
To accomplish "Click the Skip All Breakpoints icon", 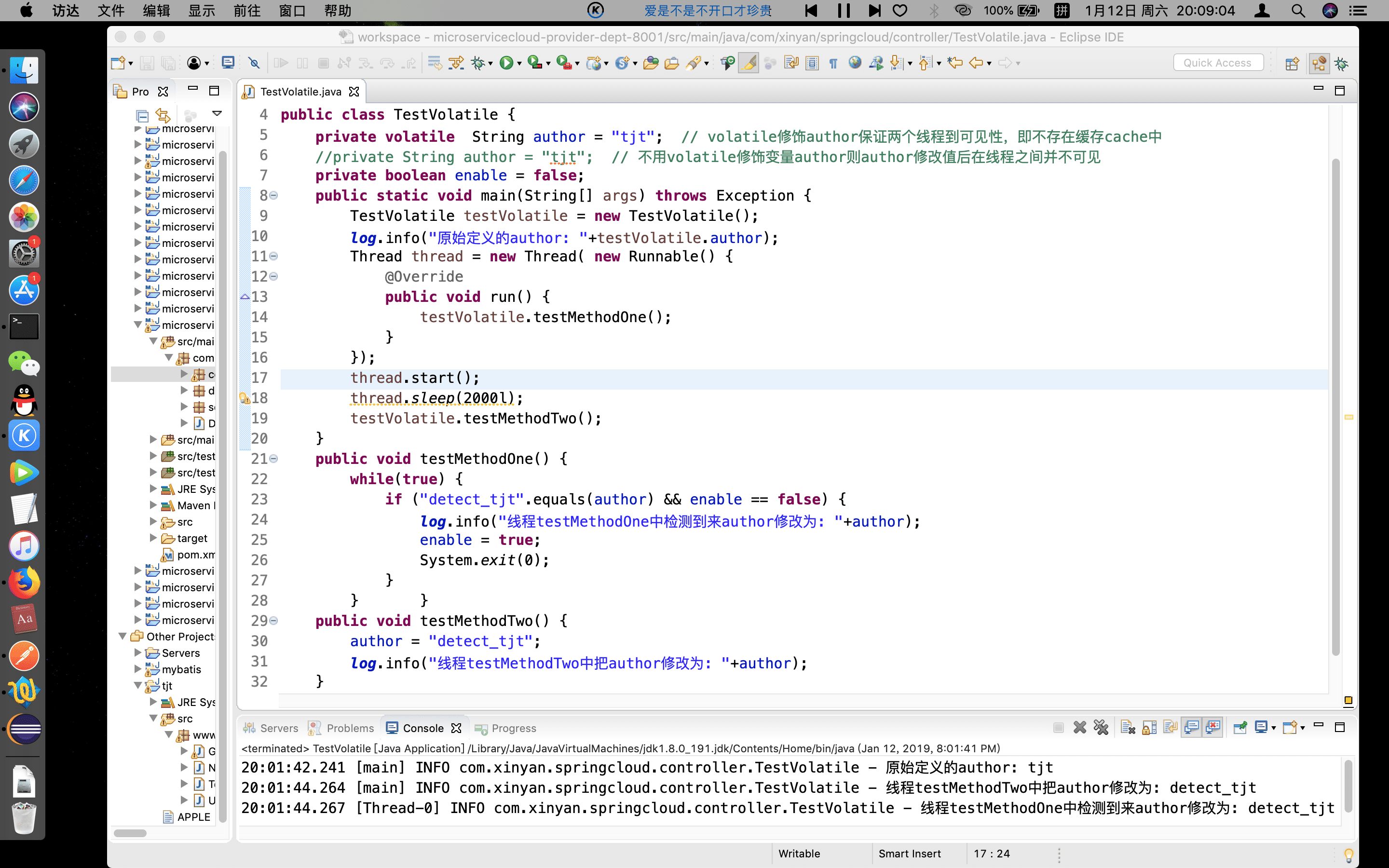I will (x=254, y=63).
